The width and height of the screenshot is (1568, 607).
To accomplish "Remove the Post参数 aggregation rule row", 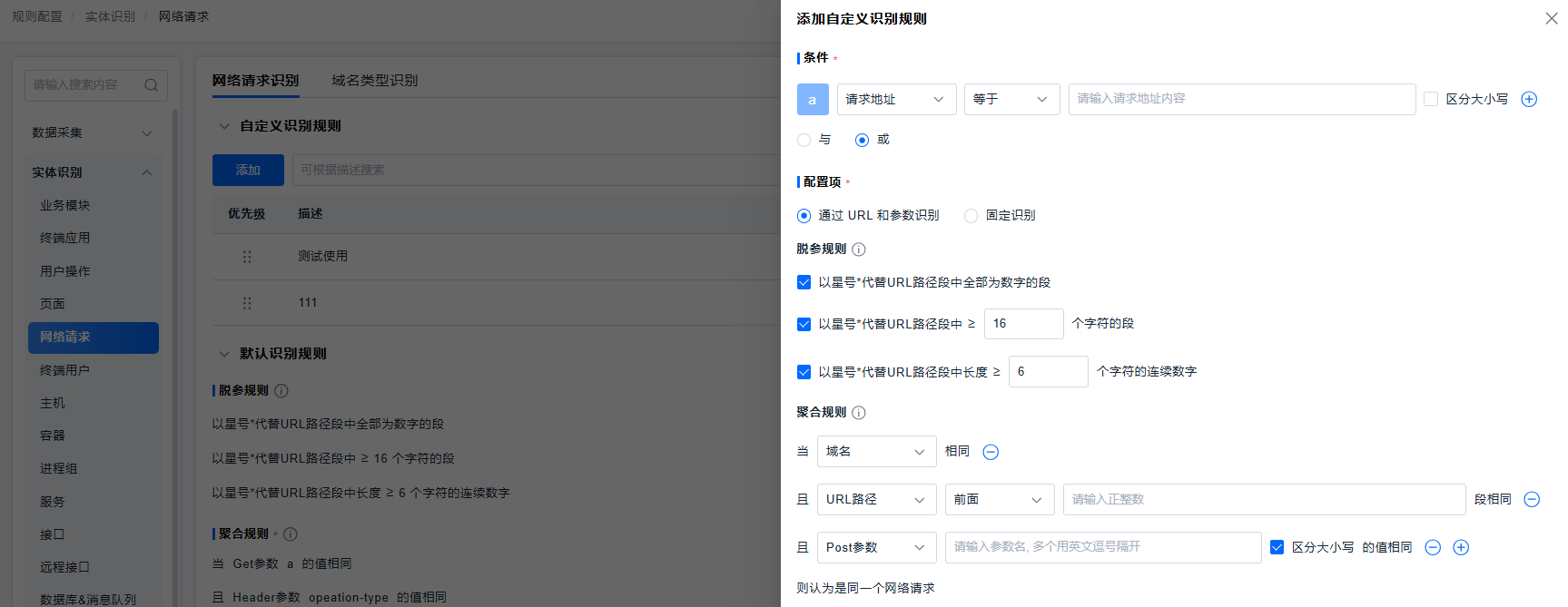I will (1433, 548).
